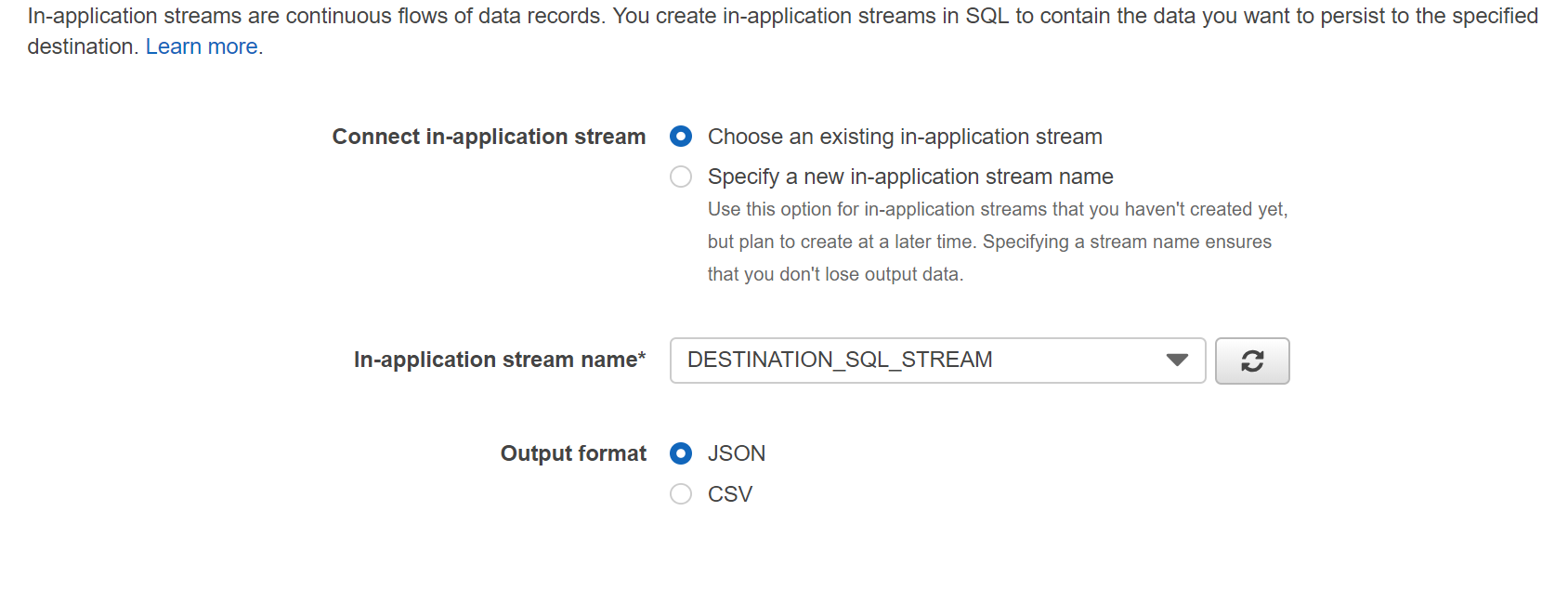1568x590 pixels.
Task: Click the CSV option label text
Action: point(730,494)
